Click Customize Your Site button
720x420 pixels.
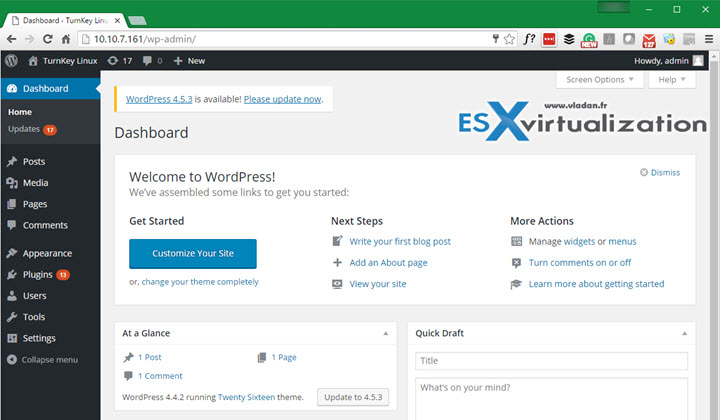193,253
